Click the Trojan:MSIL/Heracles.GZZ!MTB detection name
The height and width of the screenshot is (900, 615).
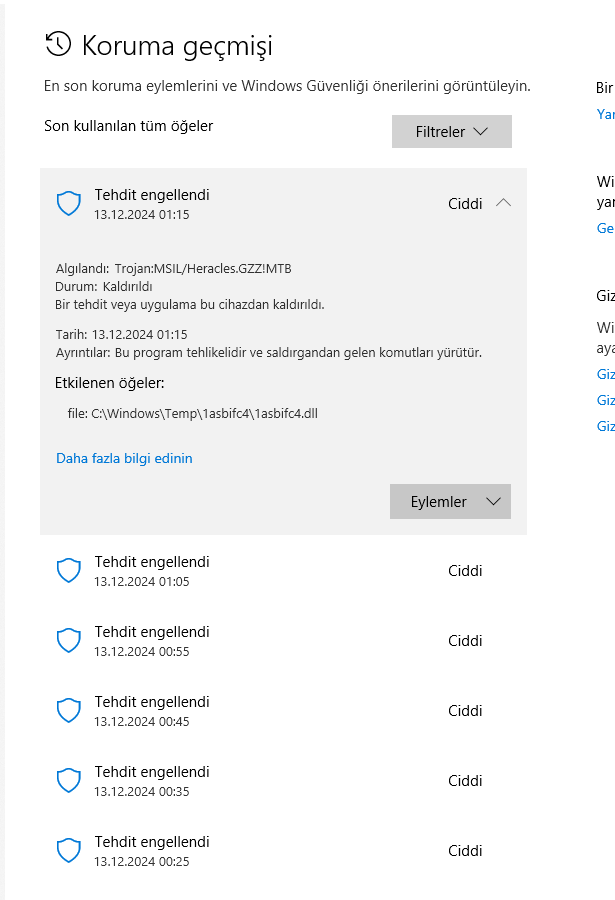coord(203,268)
